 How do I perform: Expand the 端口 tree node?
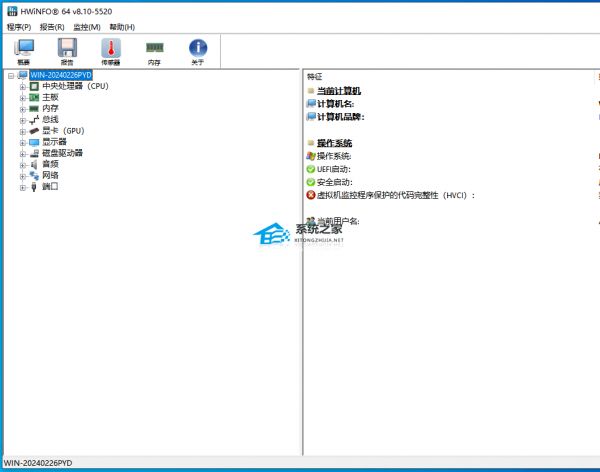(x=23, y=188)
